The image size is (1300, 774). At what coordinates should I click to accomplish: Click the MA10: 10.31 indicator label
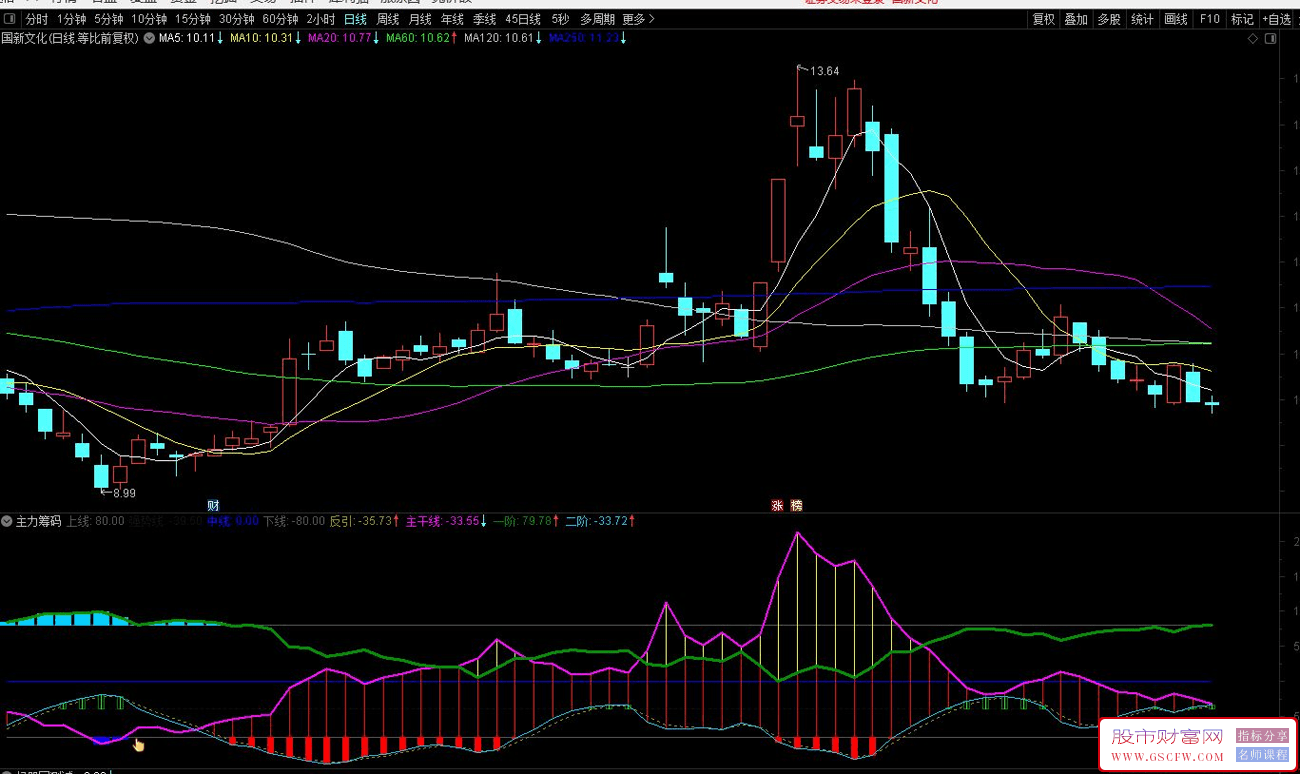click(x=266, y=38)
